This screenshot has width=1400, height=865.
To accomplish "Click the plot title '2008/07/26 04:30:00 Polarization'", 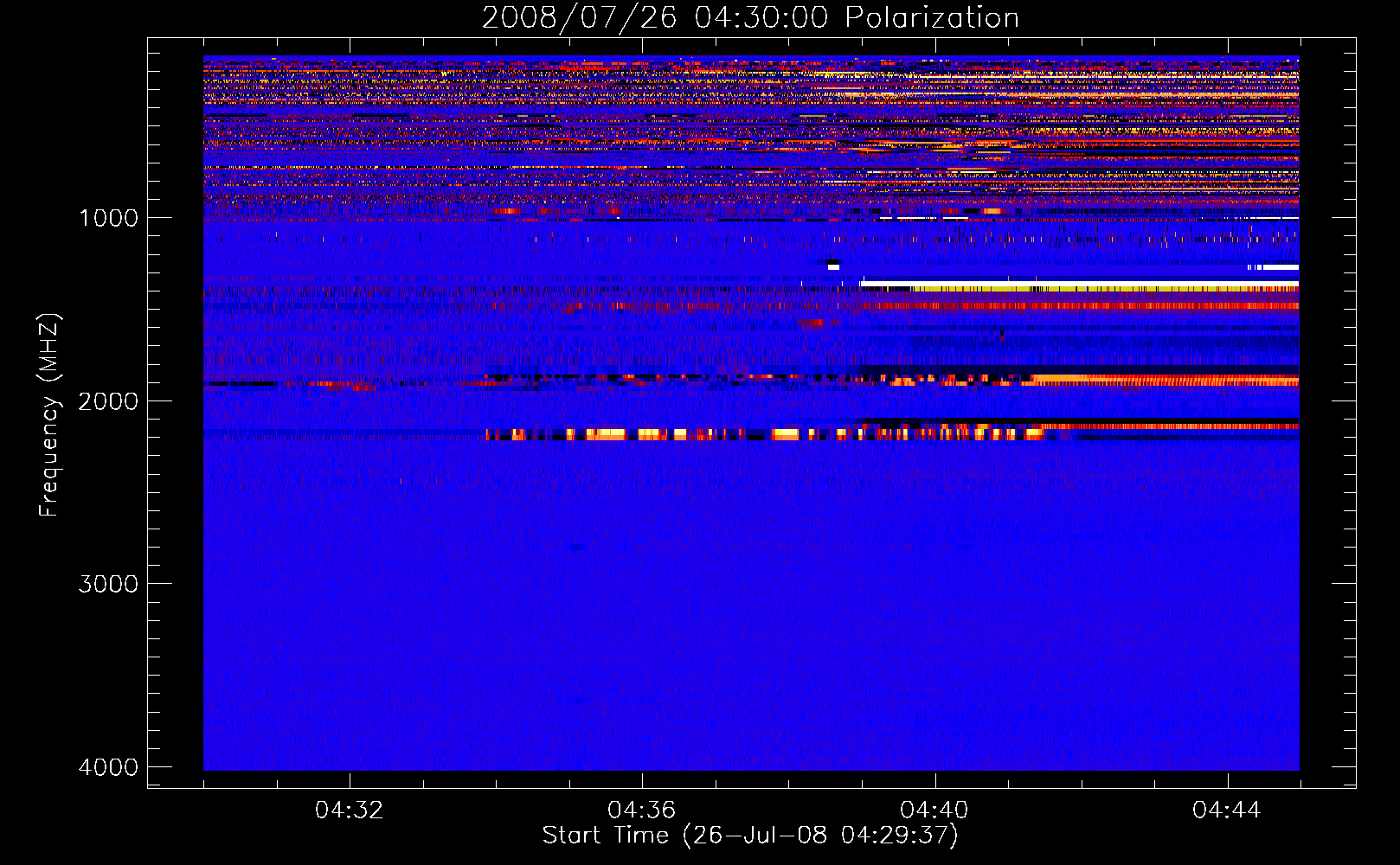I will pyautogui.click(x=750, y=18).
